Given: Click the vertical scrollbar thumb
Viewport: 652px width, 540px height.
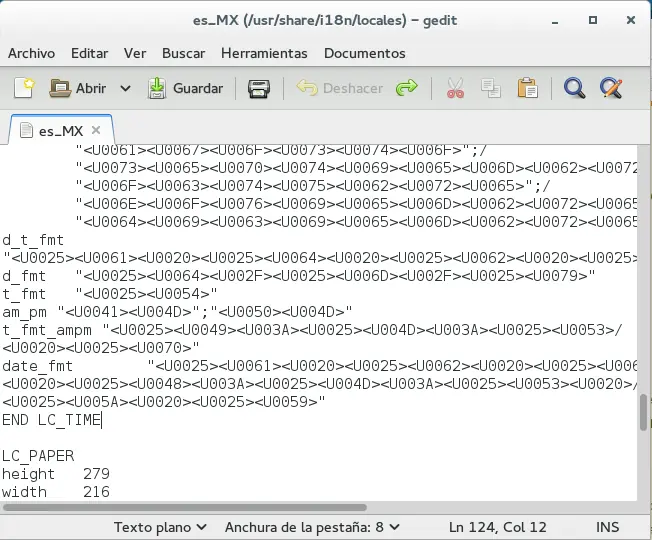Looking at the screenshot, I should [x=643, y=412].
